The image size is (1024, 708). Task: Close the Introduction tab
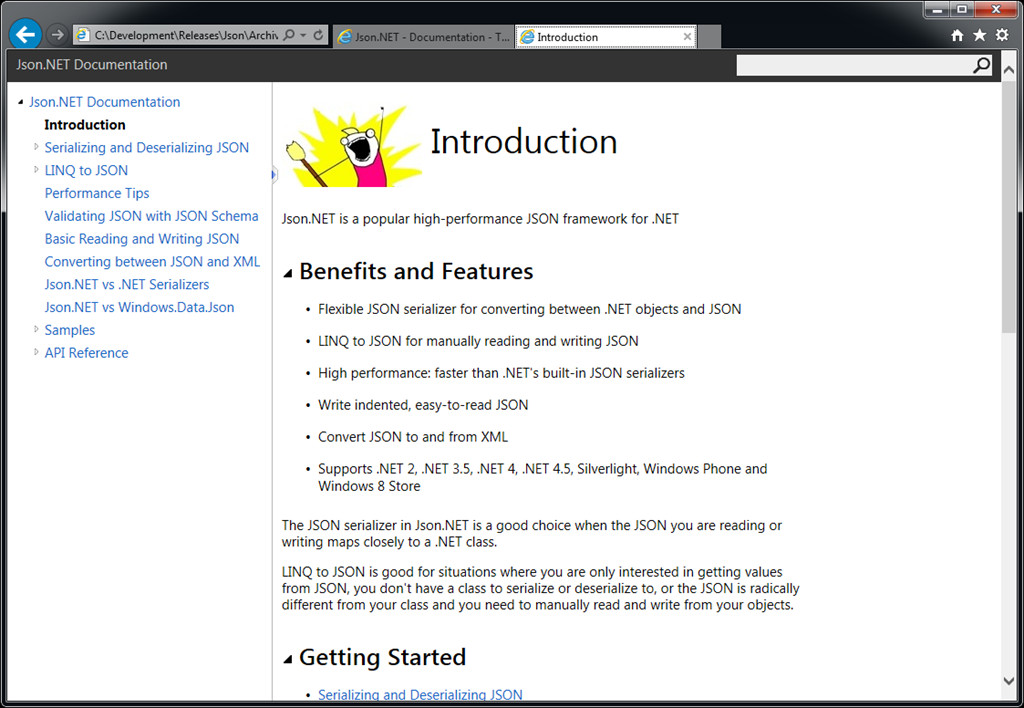click(687, 37)
